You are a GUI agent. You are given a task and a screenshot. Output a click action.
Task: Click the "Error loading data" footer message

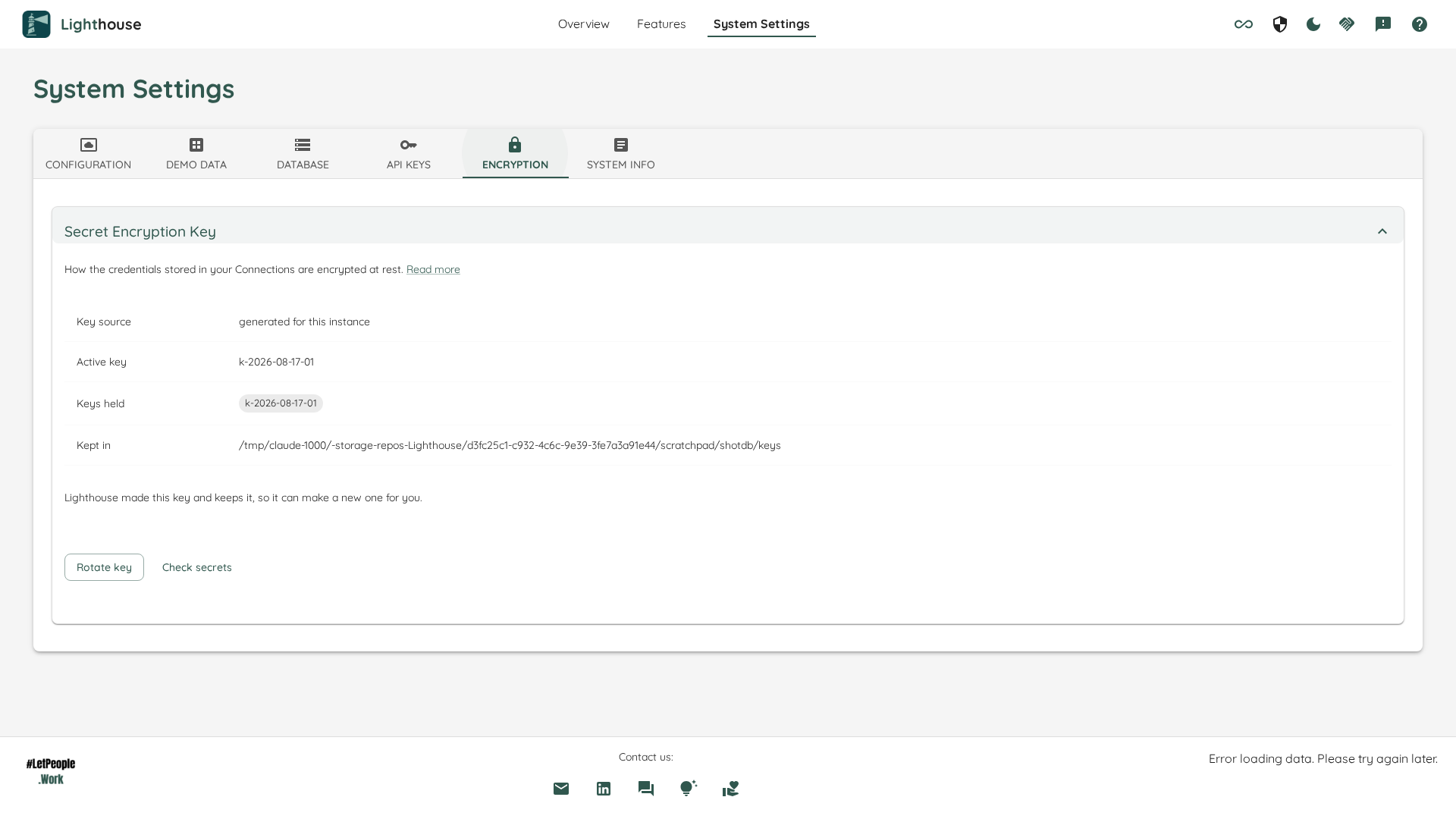(1323, 758)
